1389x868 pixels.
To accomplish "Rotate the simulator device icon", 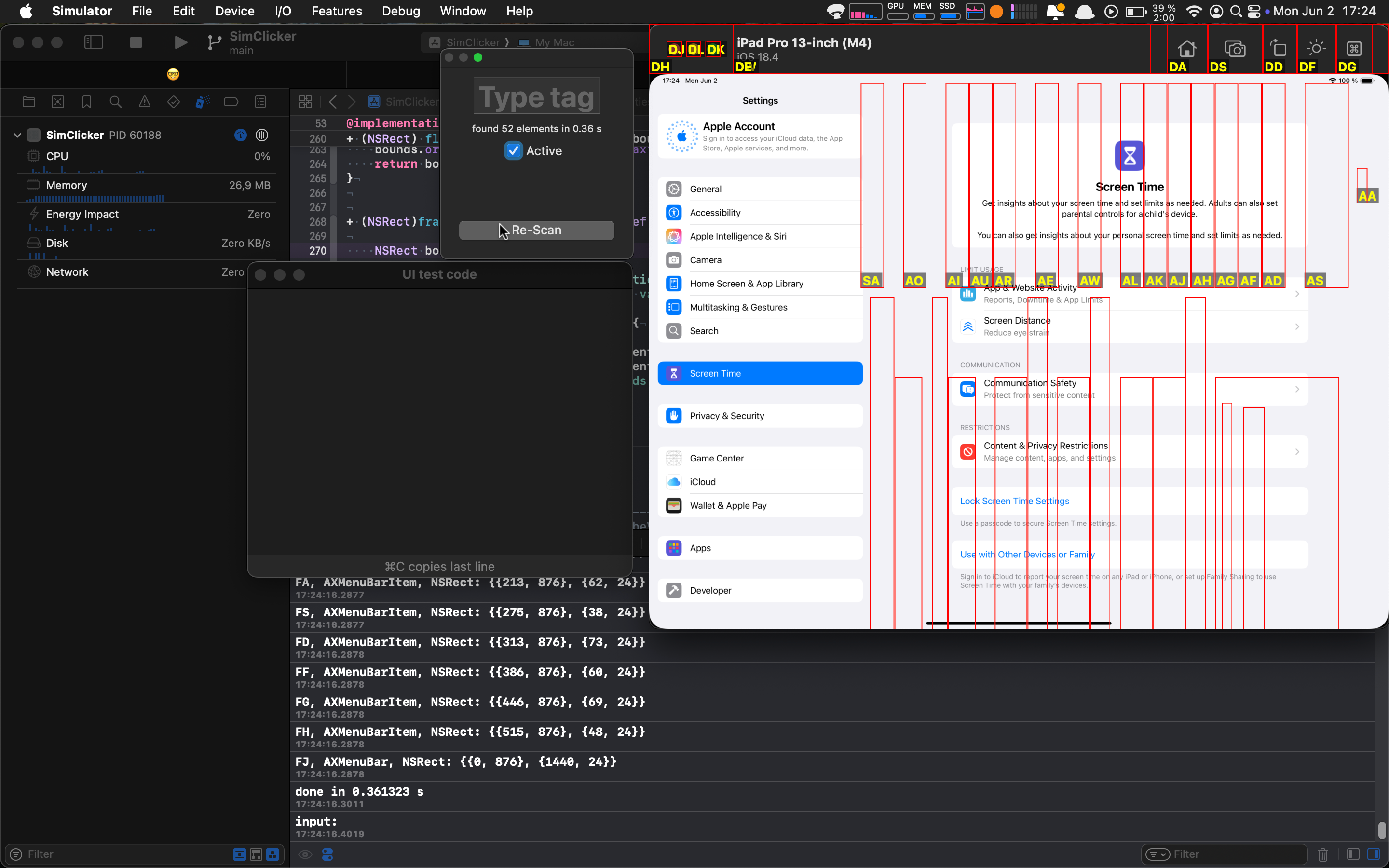I will pos(1278,48).
